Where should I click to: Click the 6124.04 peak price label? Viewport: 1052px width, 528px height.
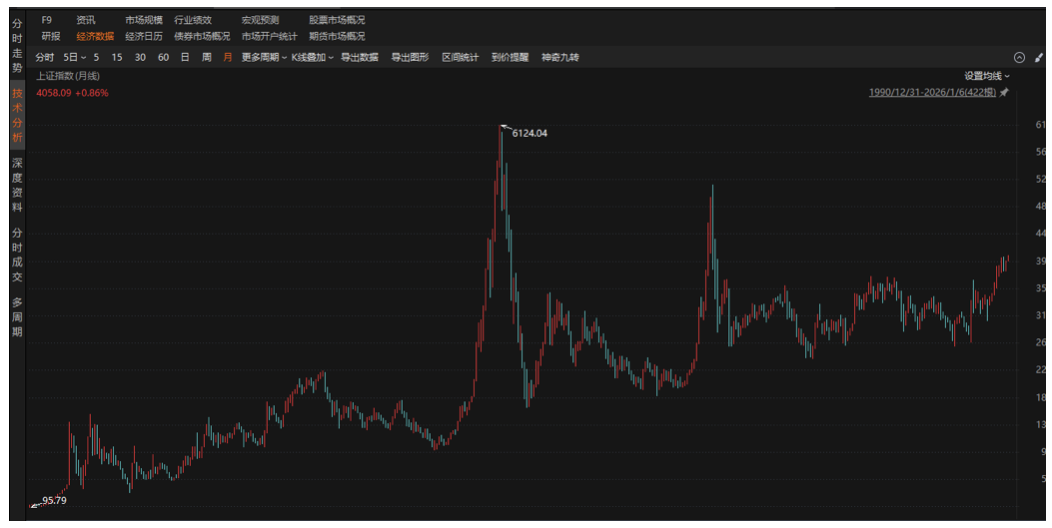pos(529,133)
